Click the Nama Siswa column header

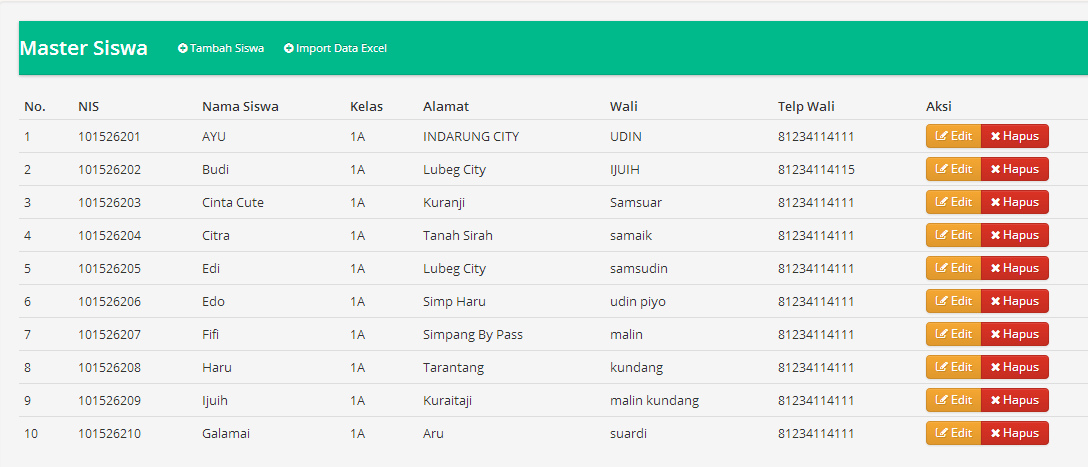point(240,106)
